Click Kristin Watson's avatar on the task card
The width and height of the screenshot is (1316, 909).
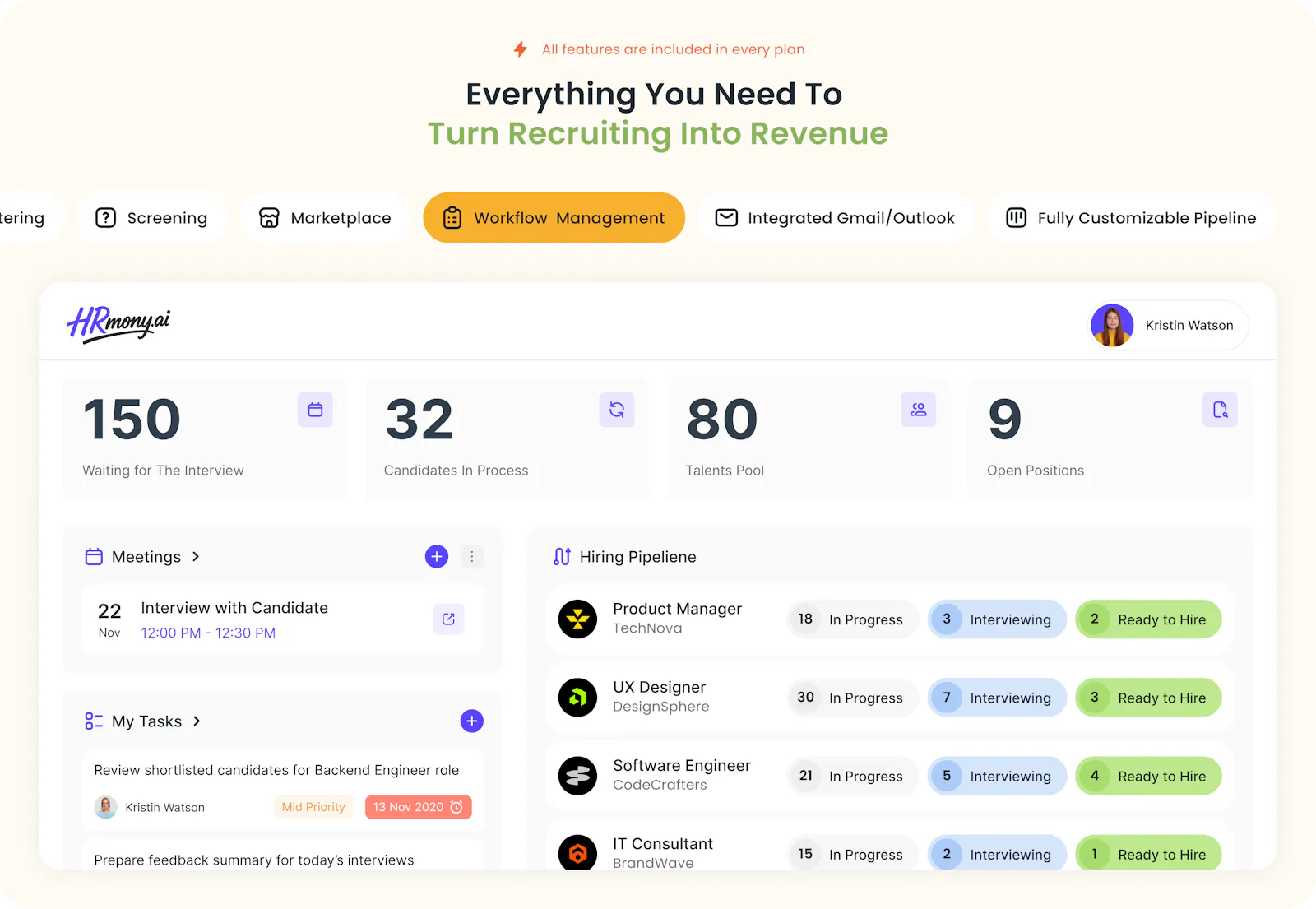pos(105,807)
